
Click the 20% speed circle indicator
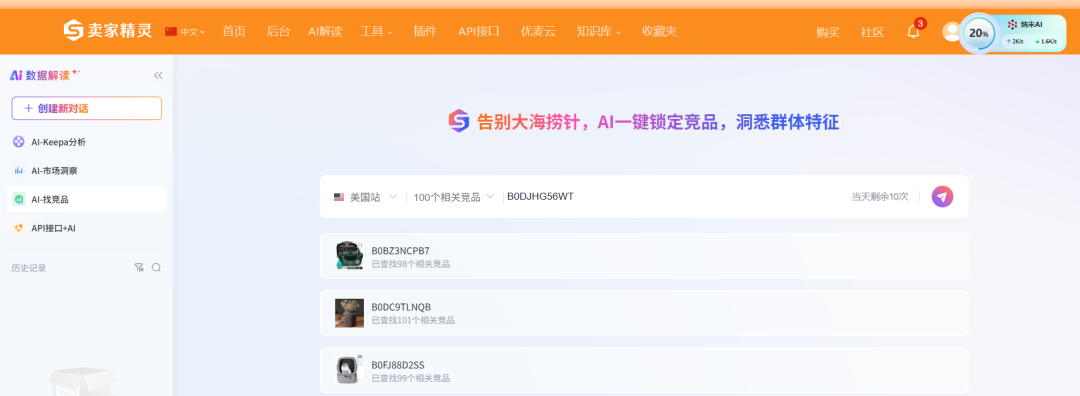point(979,33)
